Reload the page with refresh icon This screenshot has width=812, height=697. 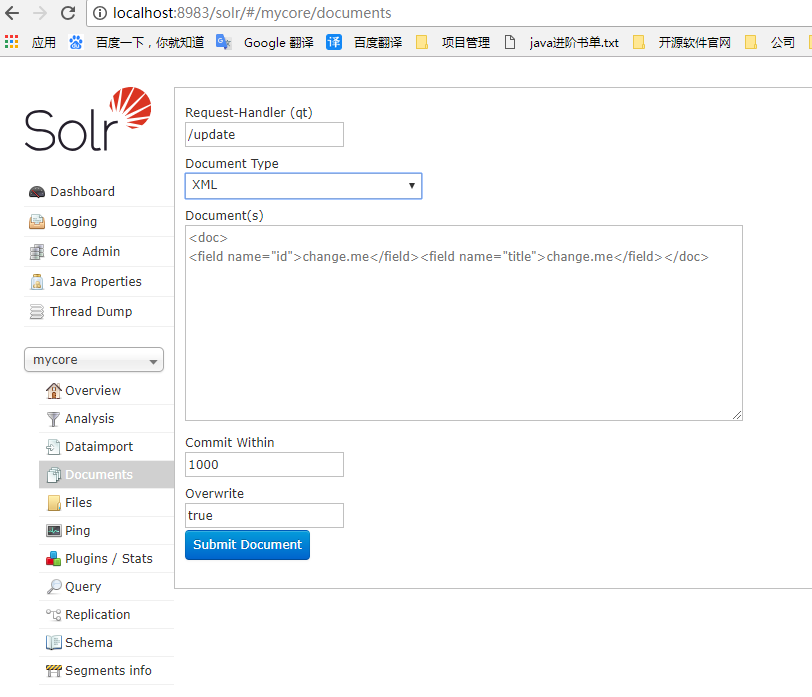point(68,13)
